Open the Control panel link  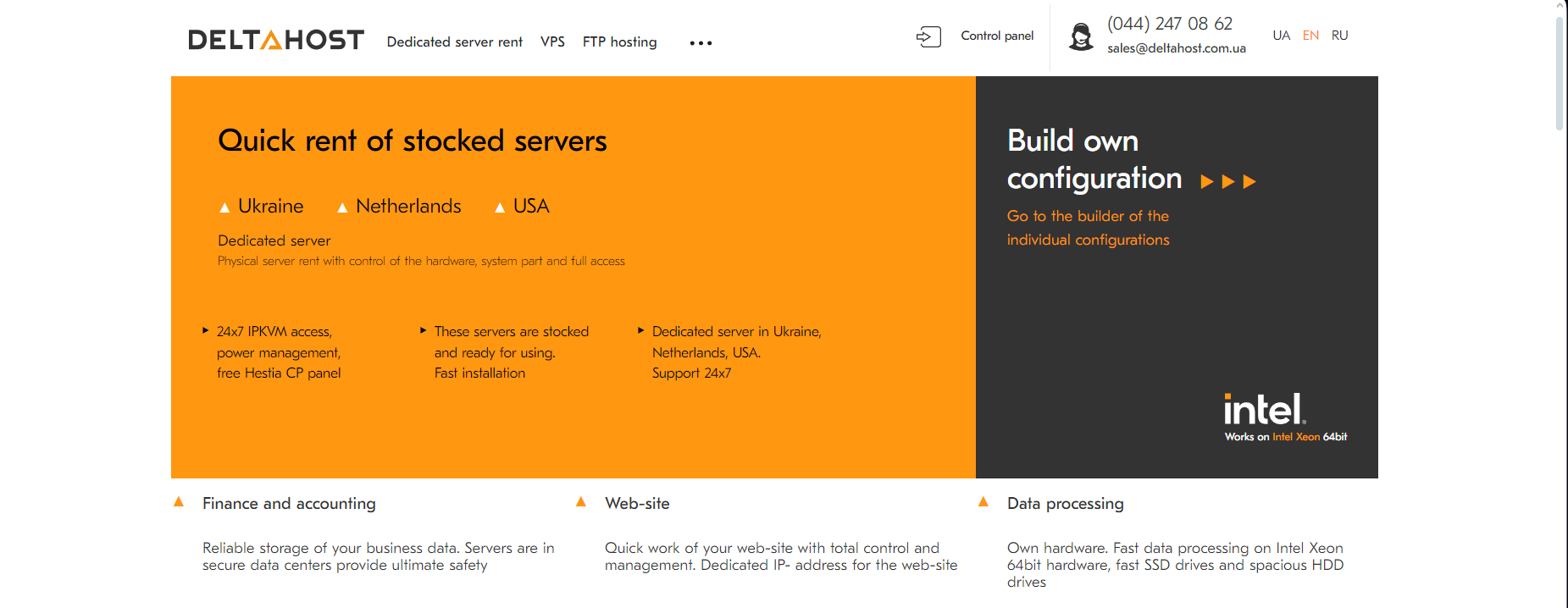tap(997, 36)
